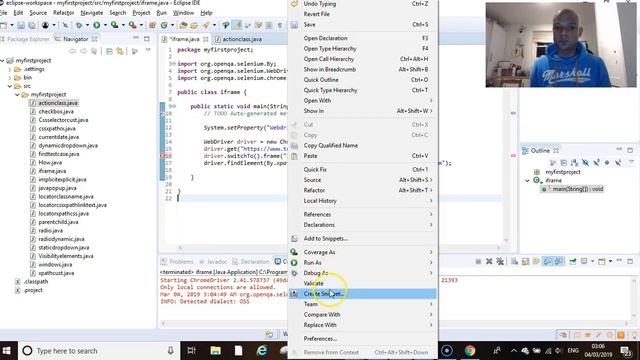Image resolution: width=640 pixels, height=360 pixels.
Task: Open Navigator view menu dropdown
Action: (148, 50)
